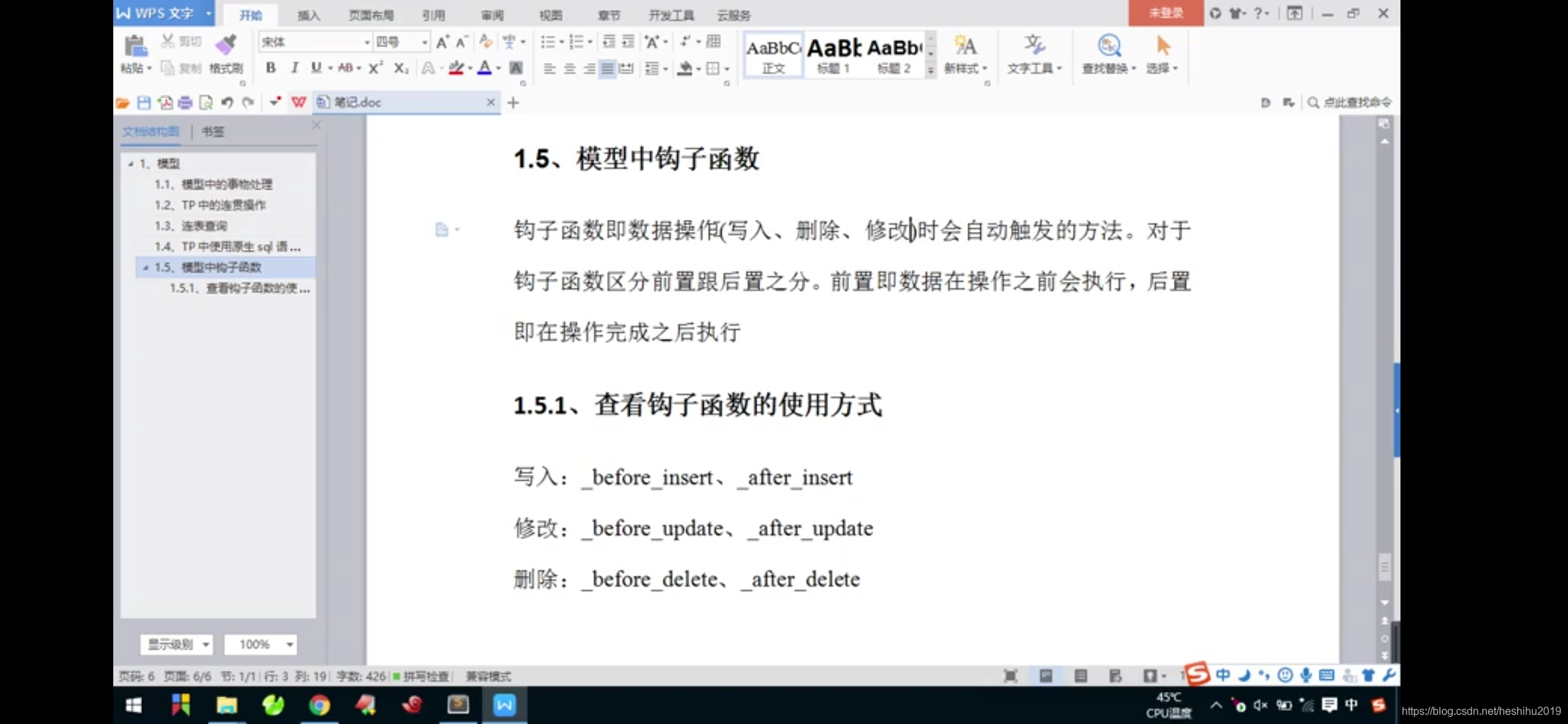Select the Format Painter brush
The image size is (1568, 724).
tap(226, 46)
